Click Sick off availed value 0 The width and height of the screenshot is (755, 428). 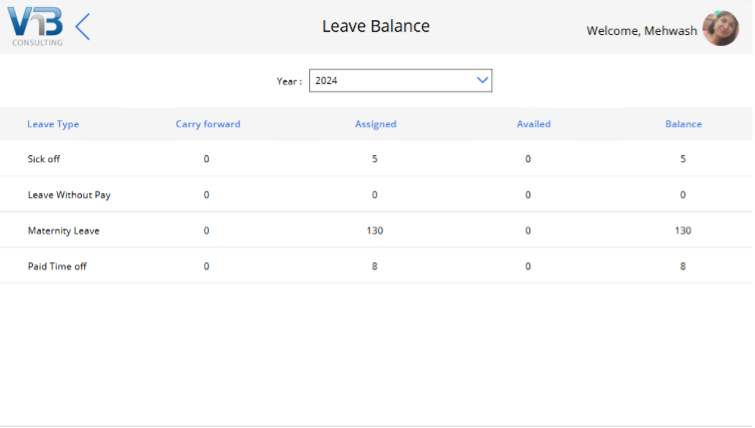tap(528, 159)
